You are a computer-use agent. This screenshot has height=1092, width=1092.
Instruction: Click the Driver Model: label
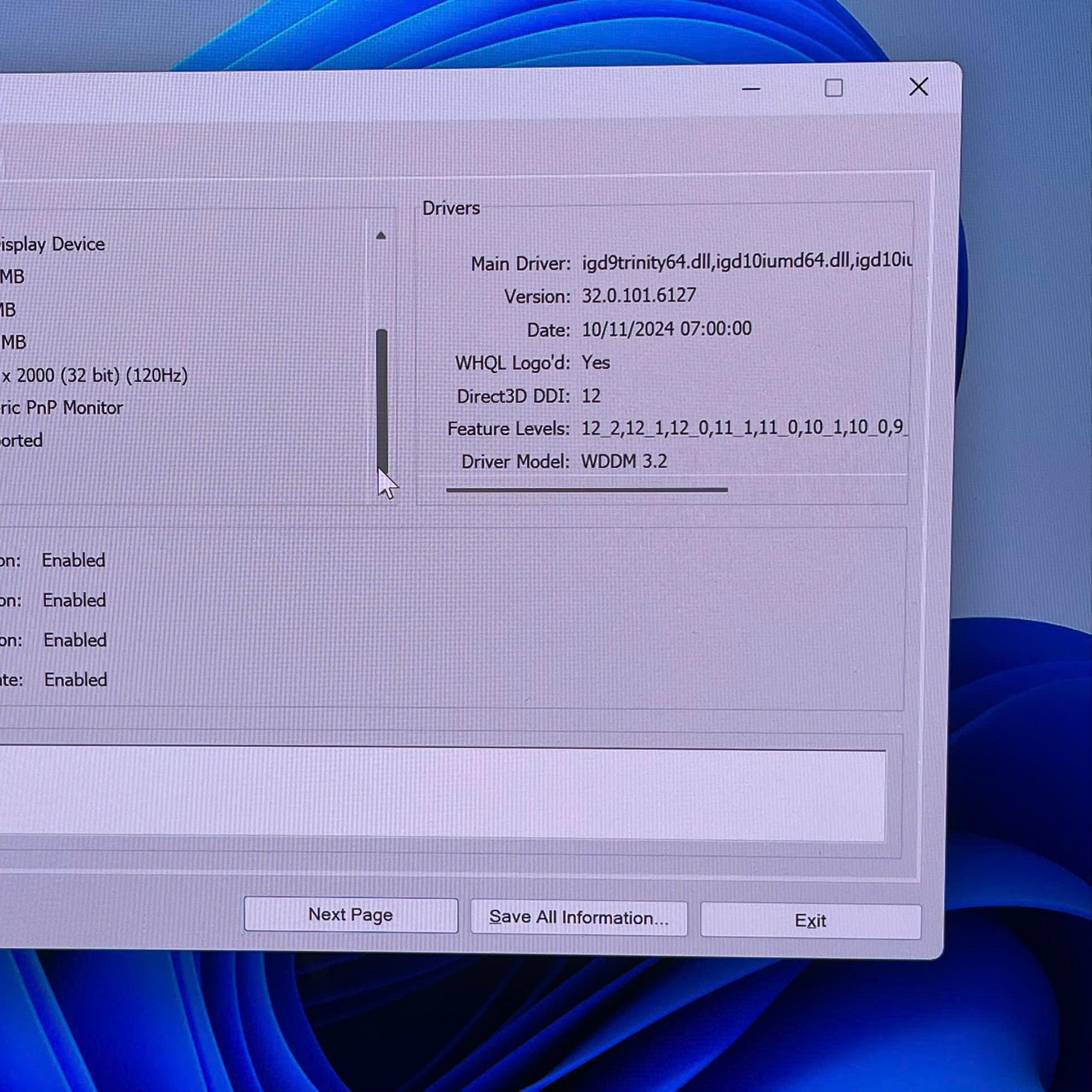[x=515, y=462]
